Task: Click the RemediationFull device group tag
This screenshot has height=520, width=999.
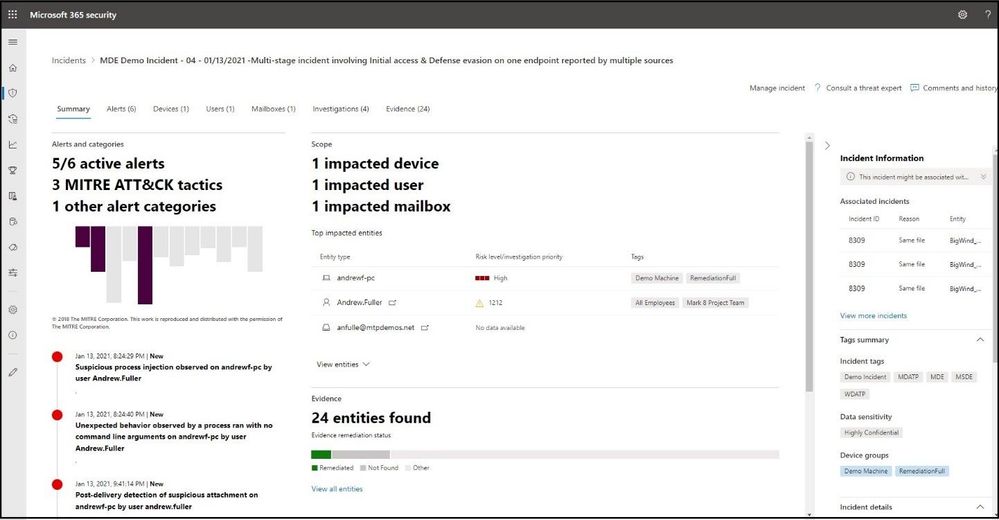Action: click(x=922, y=471)
